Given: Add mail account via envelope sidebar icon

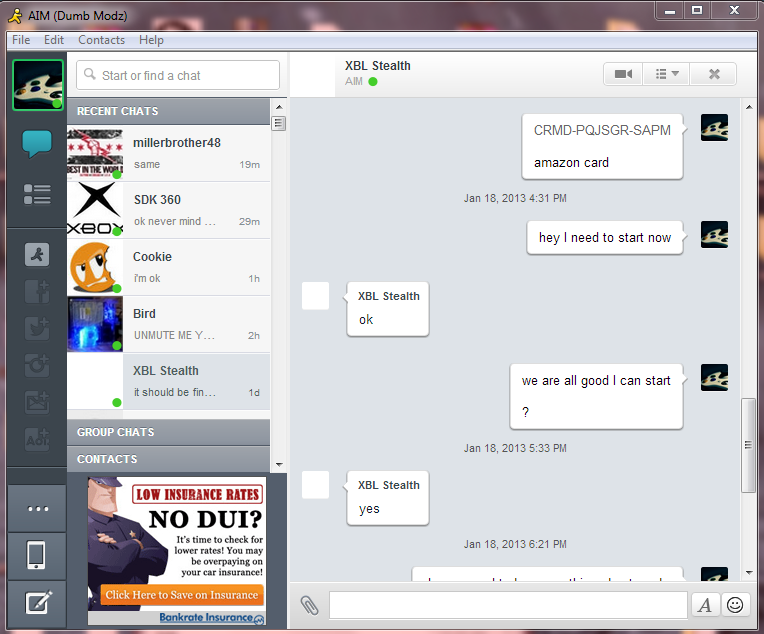Looking at the screenshot, I should (37, 403).
